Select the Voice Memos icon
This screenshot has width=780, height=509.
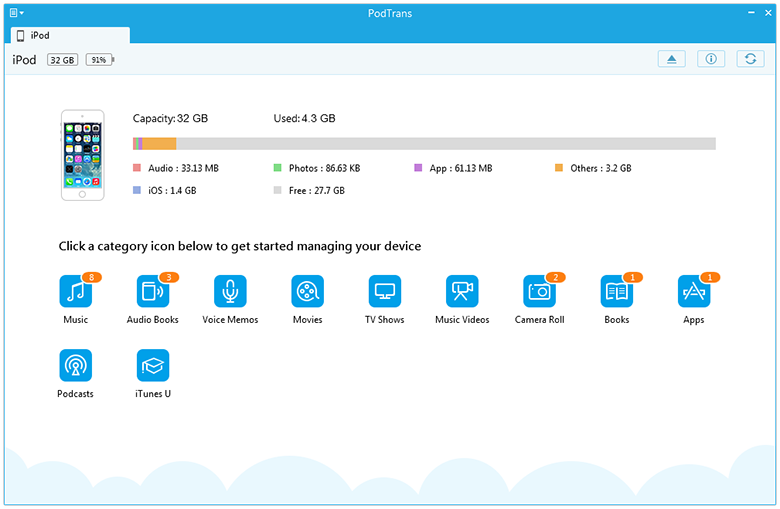[230, 291]
